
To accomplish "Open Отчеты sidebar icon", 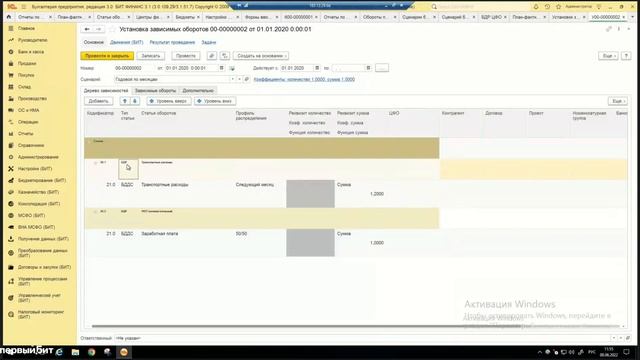I will [11, 133].
